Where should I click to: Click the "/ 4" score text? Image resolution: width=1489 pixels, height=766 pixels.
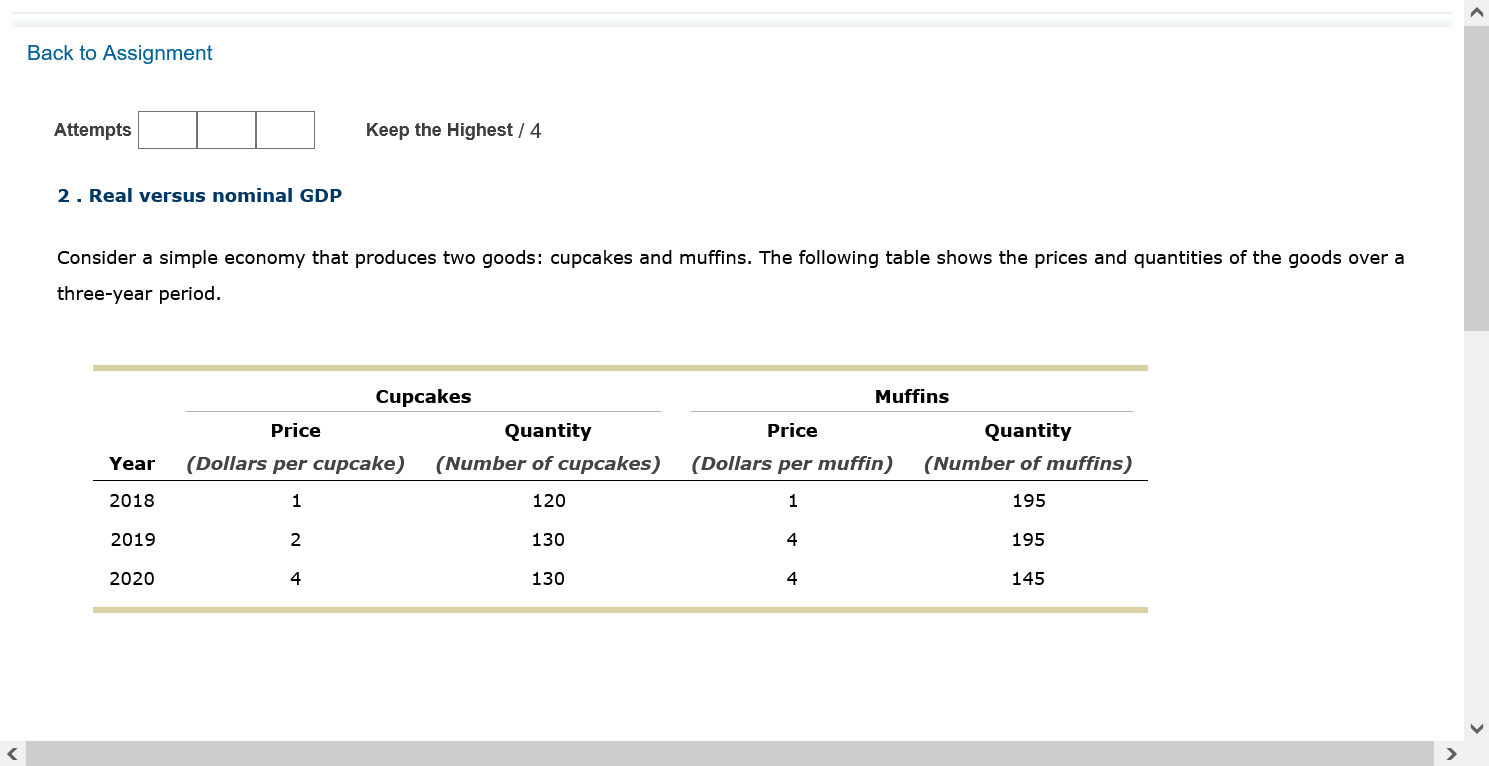(530, 131)
